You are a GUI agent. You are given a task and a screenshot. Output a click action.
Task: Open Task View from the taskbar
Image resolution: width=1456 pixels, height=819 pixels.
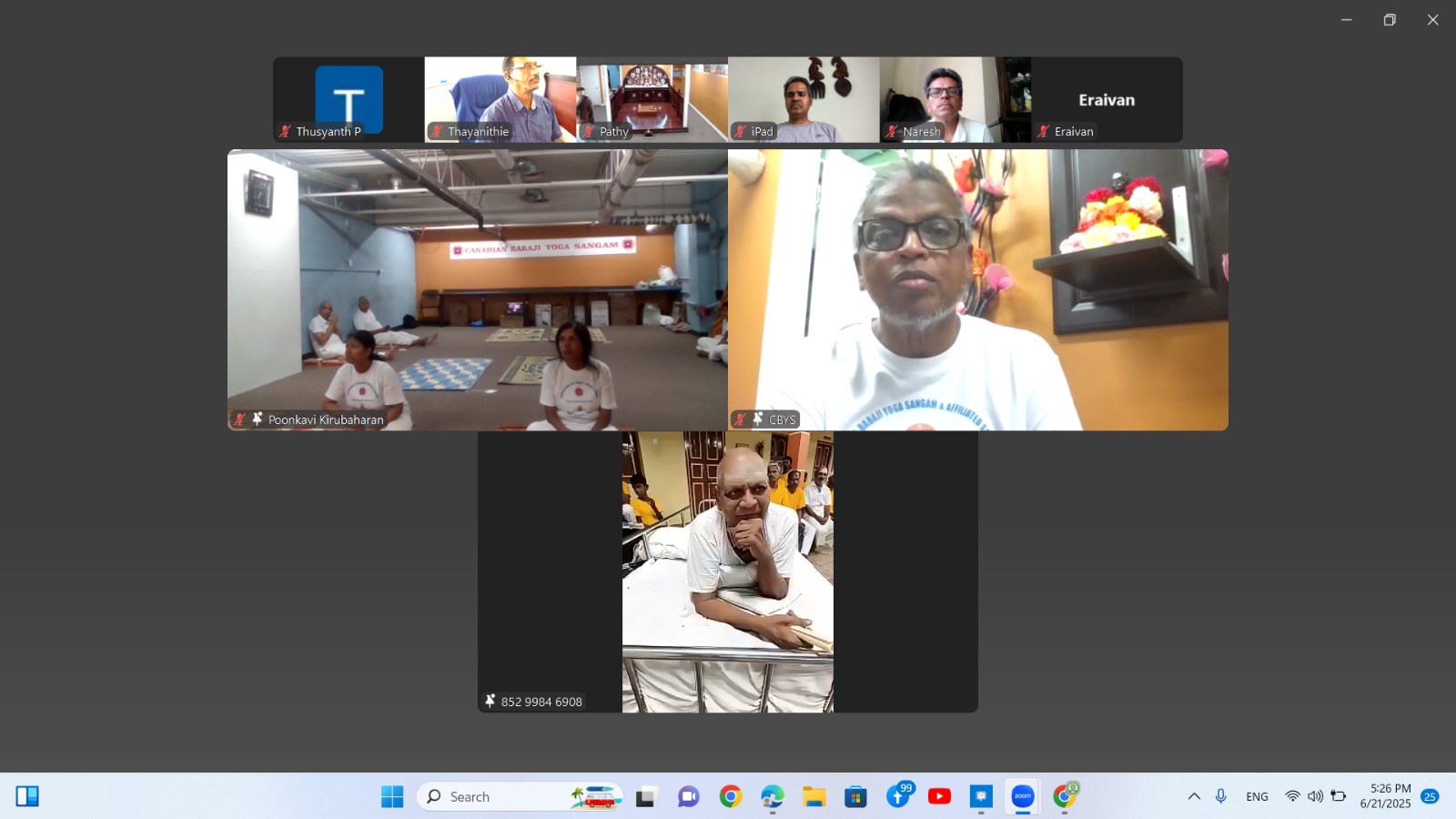(x=646, y=796)
